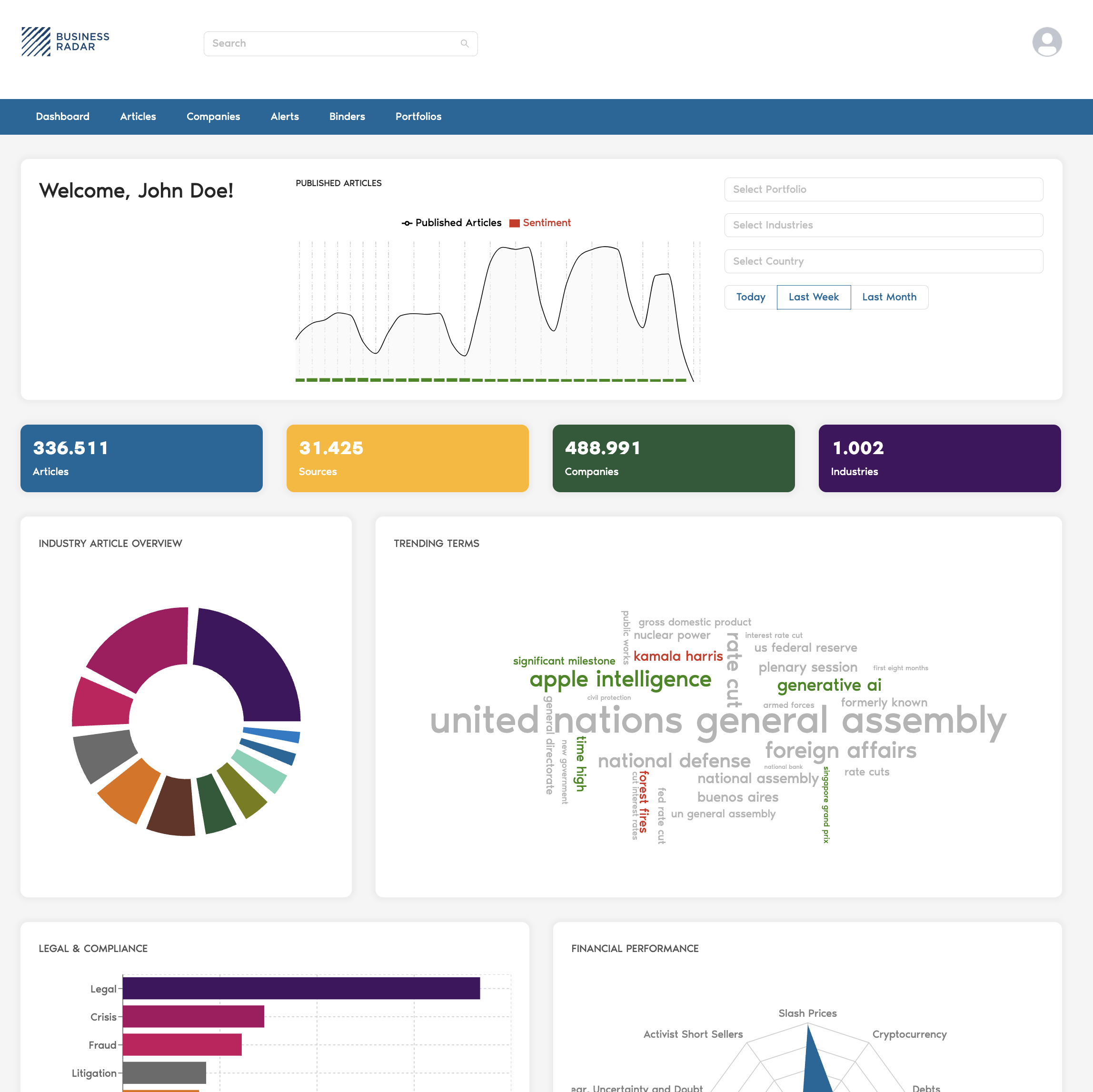Select the Today time range
This screenshot has width=1093, height=1092.
[750, 297]
